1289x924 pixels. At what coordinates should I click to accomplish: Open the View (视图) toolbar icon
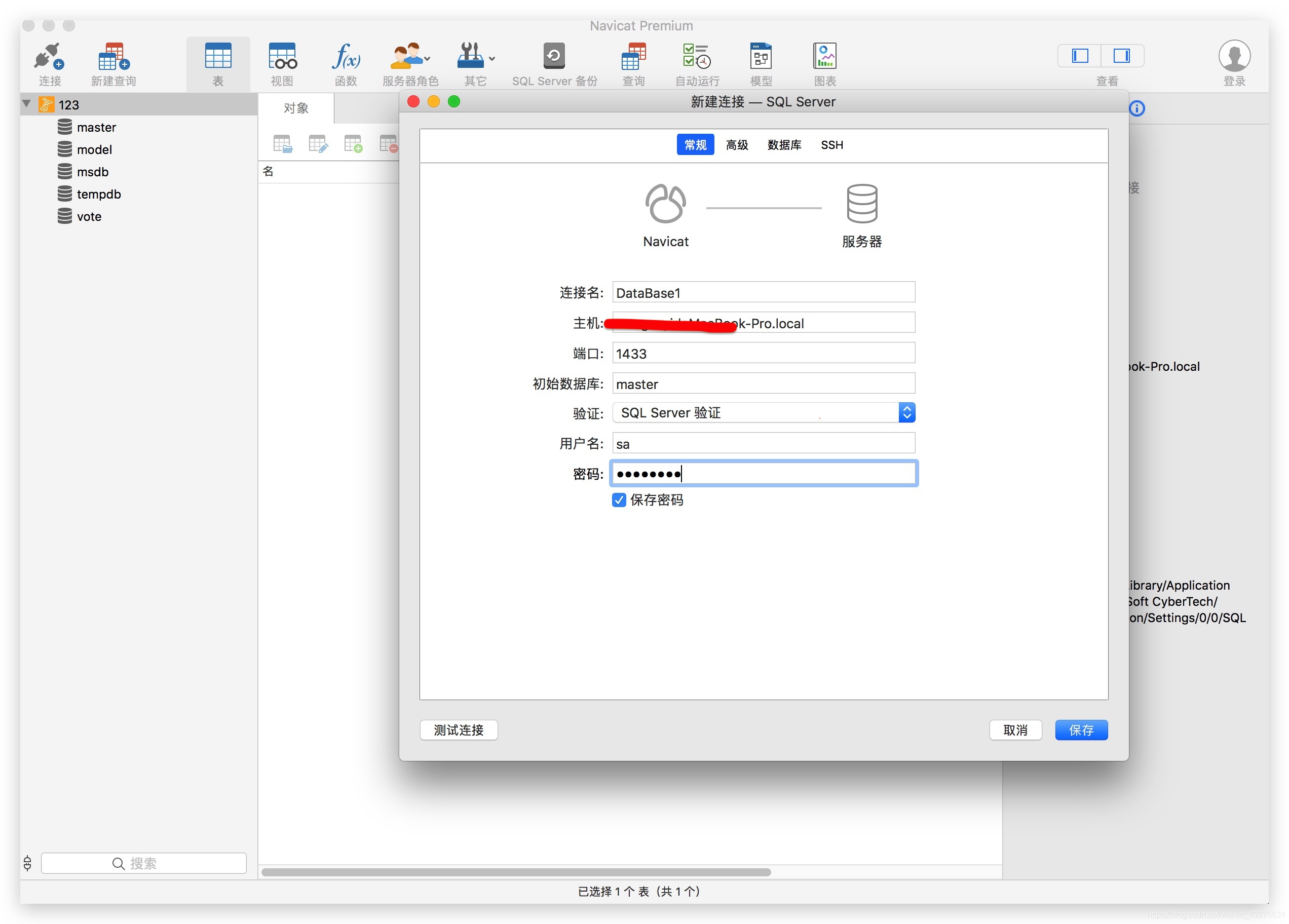[282, 56]
